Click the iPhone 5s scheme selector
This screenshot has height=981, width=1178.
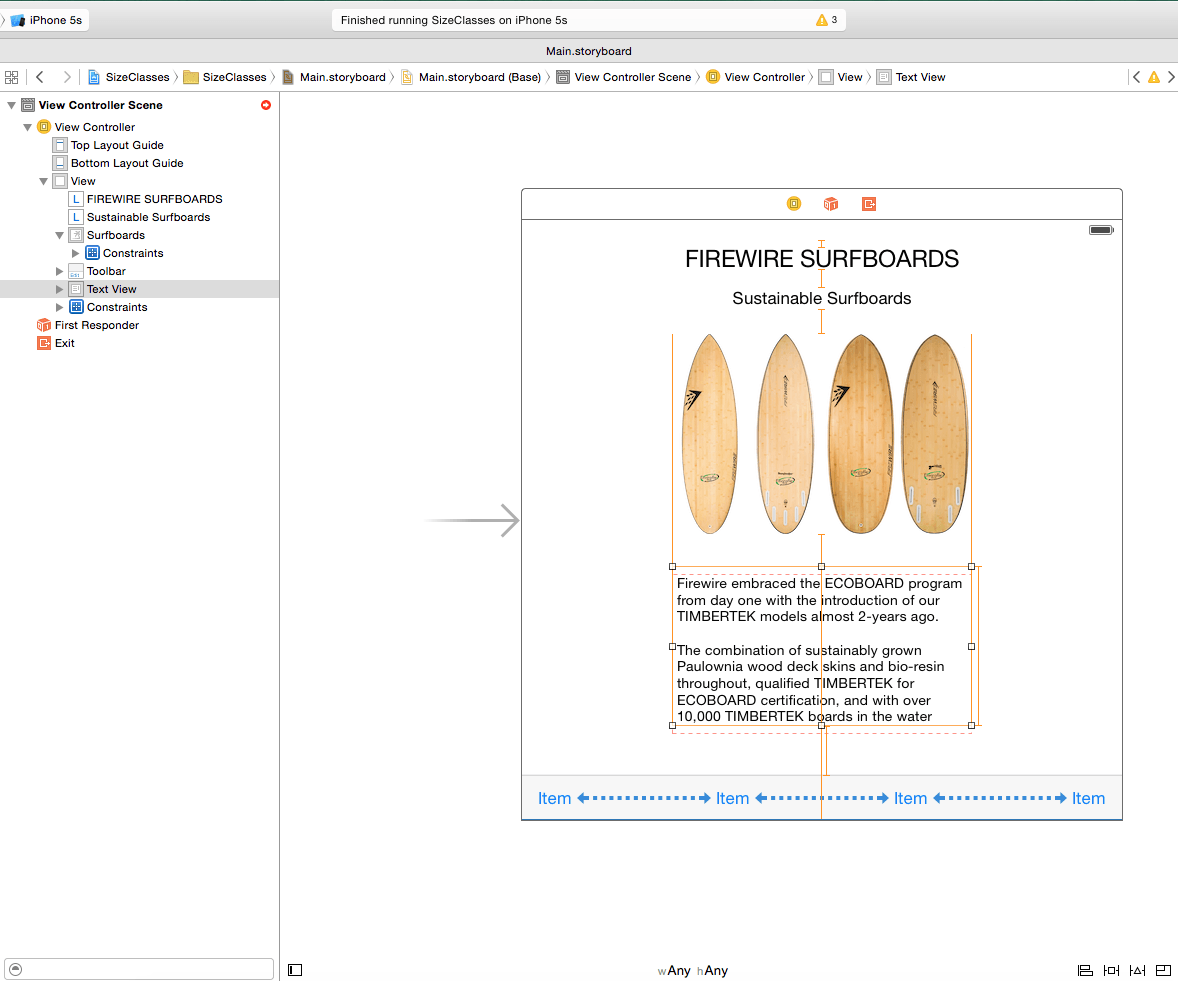point(45,18)
